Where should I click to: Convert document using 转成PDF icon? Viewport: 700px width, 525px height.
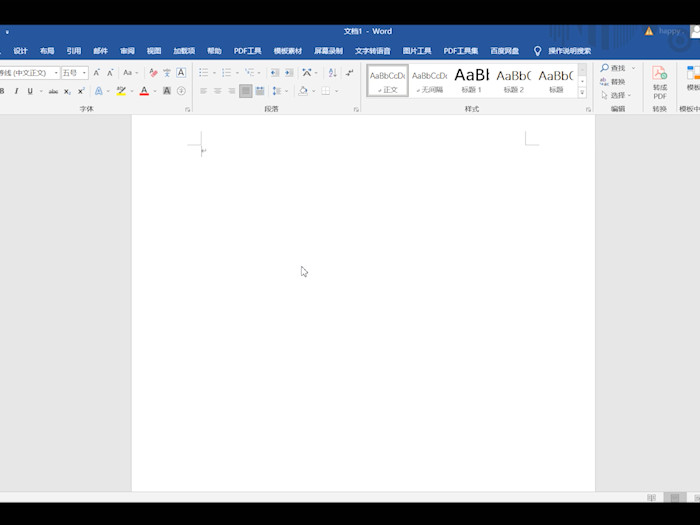tap(660, 83)
